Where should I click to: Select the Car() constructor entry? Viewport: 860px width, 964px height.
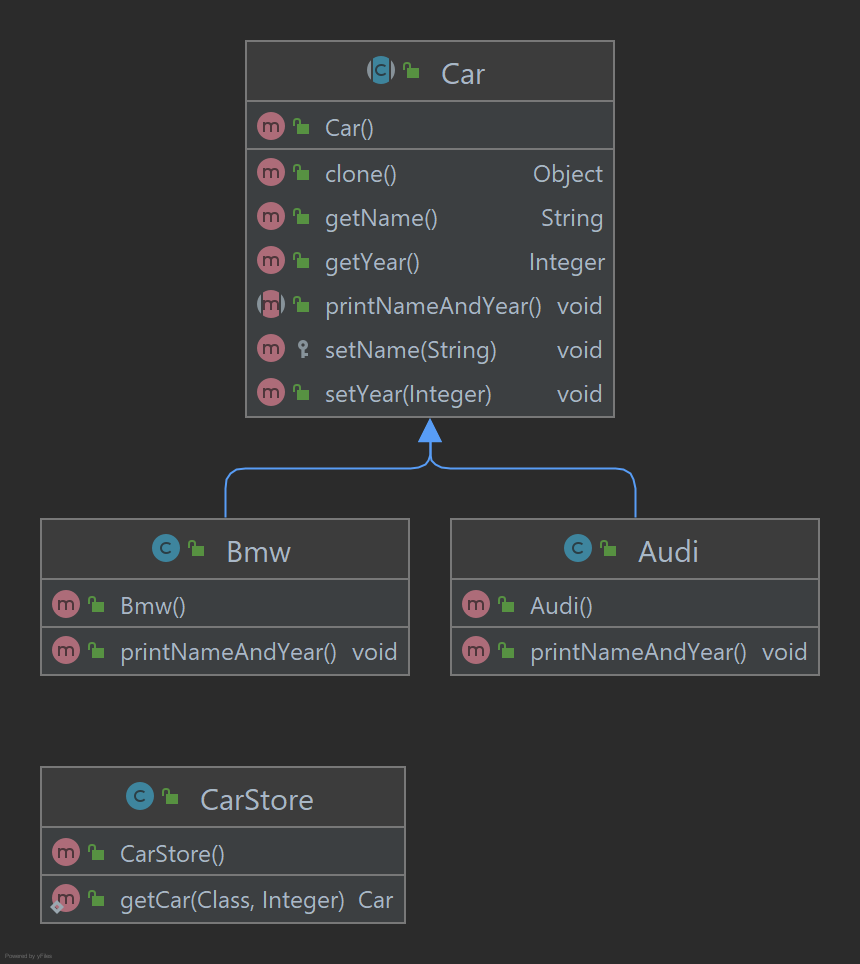[348, 127]
